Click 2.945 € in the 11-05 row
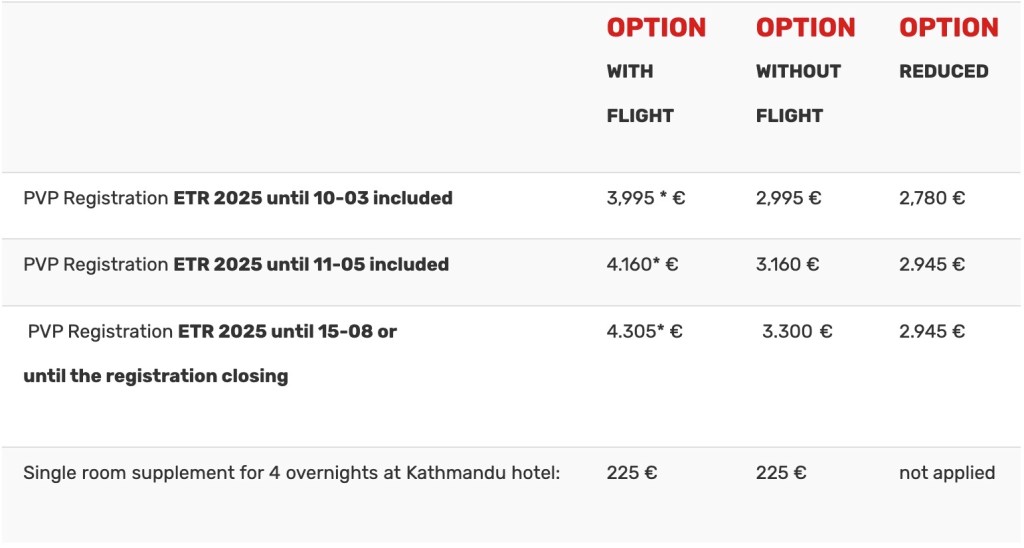The image size is (1024, 548). [932, 265]
